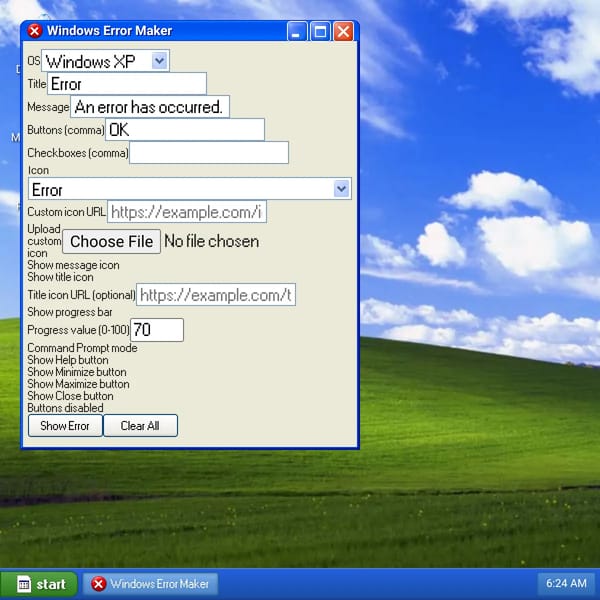Maximize the Windows Error Maker window
The height and width of the screenshot is (600, 600).
pos(320,31)
